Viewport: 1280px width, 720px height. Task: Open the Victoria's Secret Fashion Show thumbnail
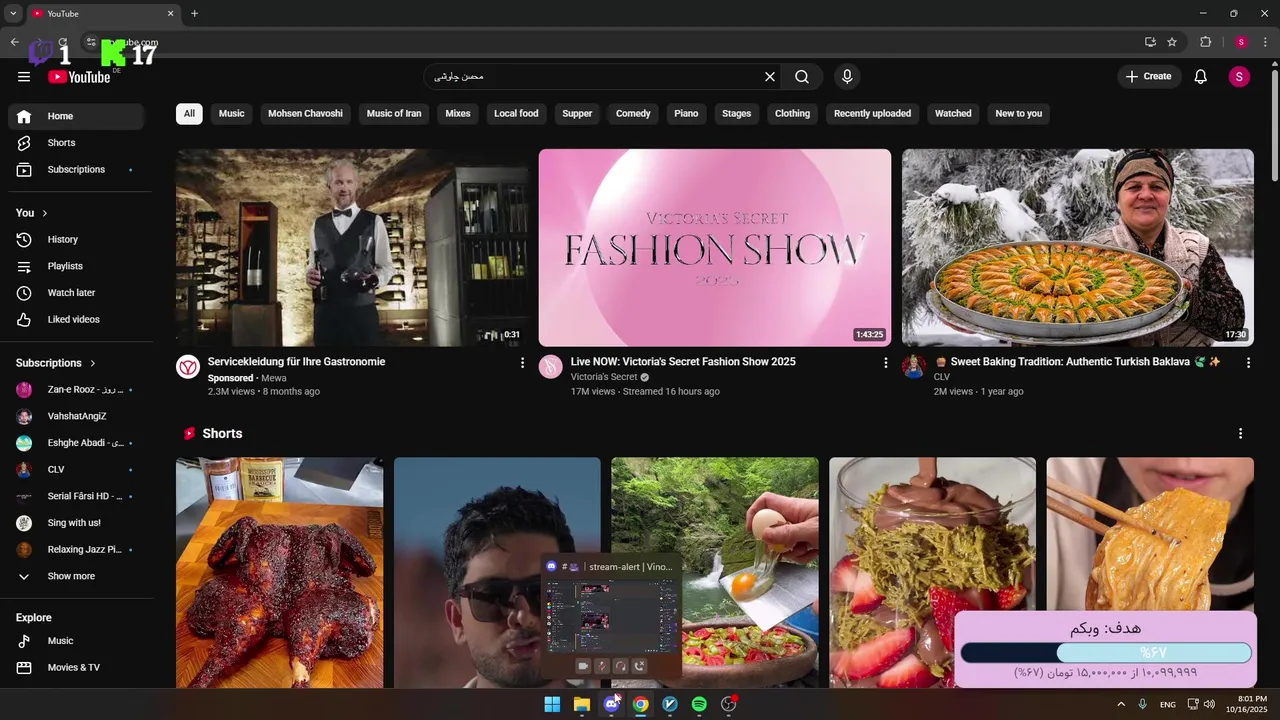coord(715,248)
